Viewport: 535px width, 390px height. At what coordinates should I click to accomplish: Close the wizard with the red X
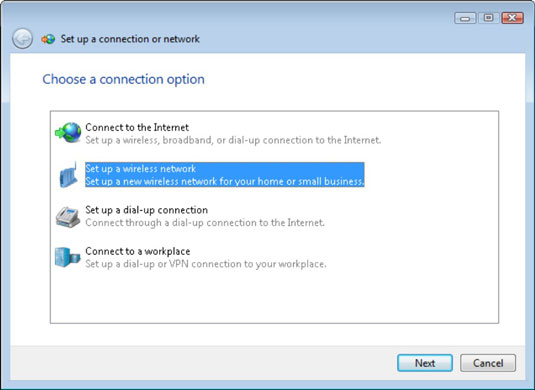click(512, 18)
